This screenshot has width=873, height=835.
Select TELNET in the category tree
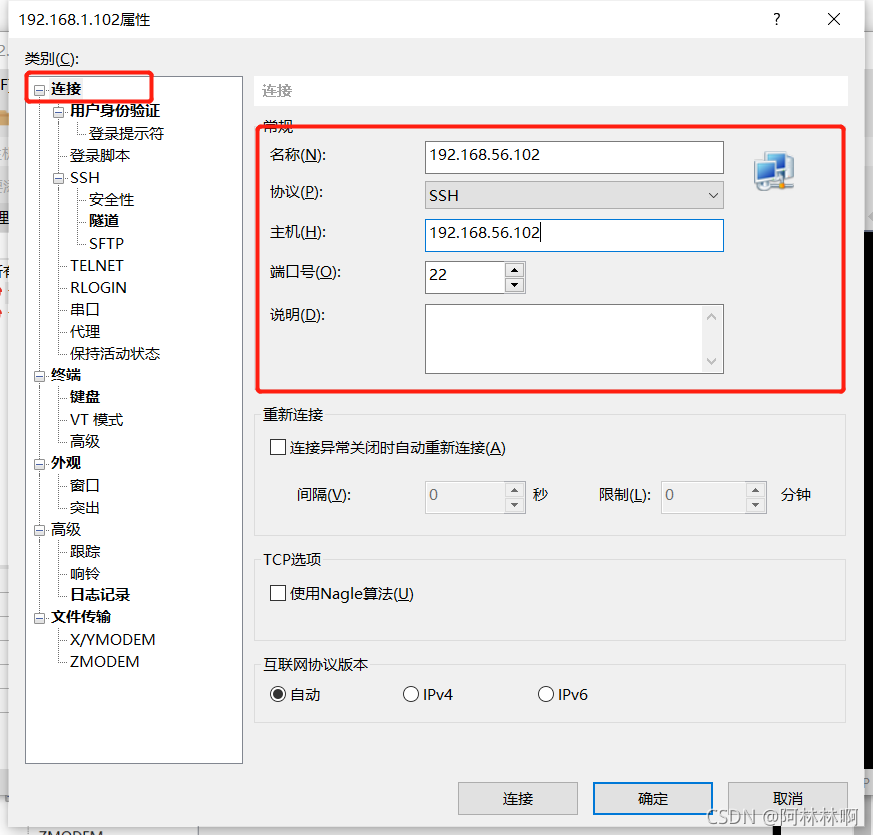coord(97,266)
